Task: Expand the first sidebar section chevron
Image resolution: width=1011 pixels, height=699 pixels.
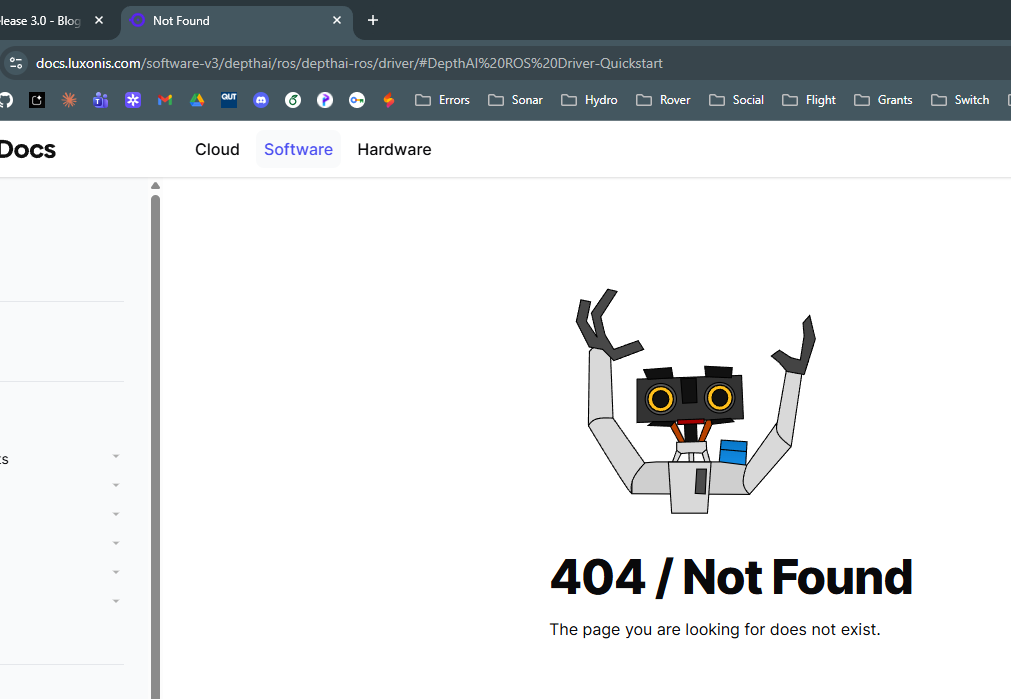Action: [116, 456]
